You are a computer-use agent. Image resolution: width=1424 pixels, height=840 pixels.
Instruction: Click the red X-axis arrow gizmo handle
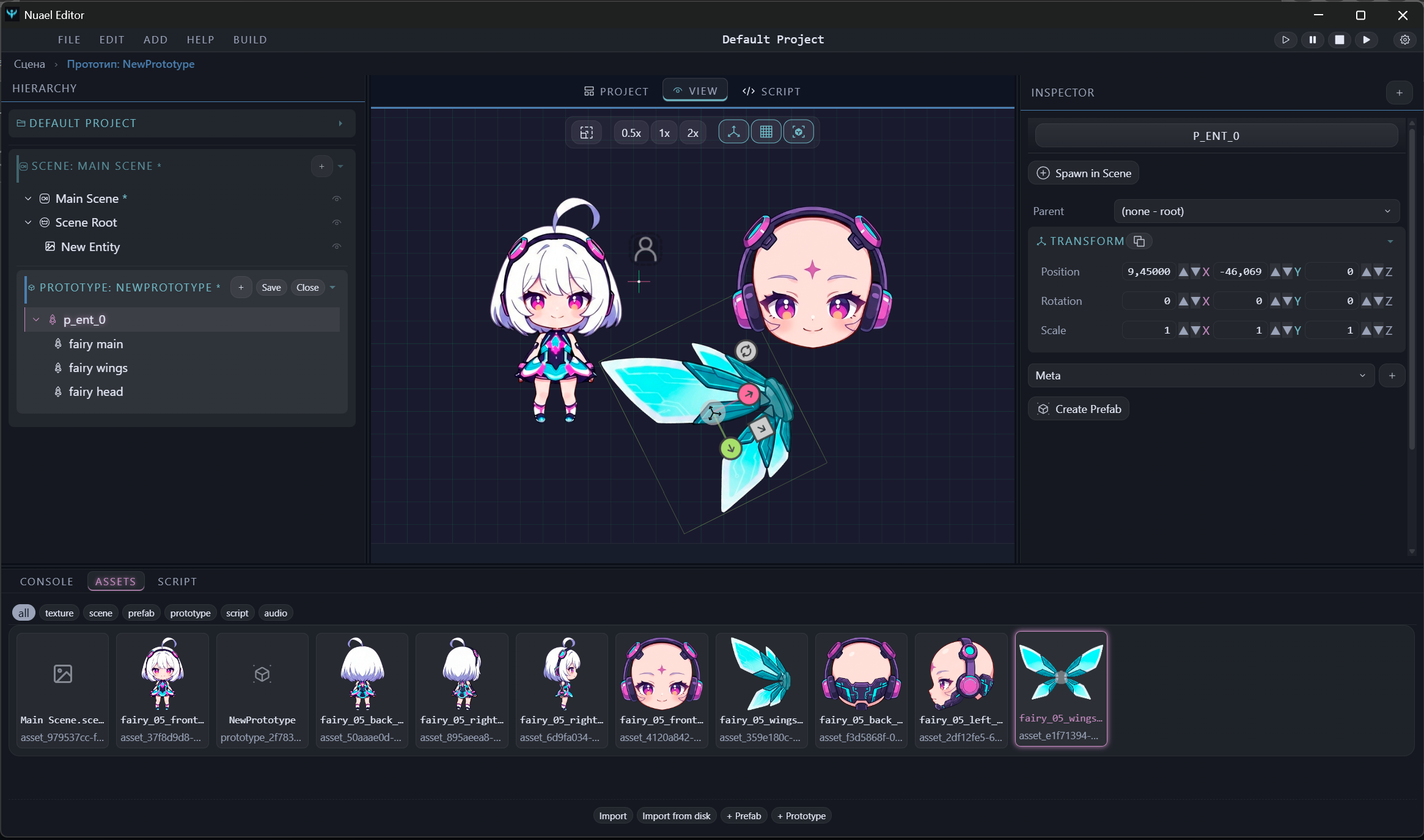[749, 395]
